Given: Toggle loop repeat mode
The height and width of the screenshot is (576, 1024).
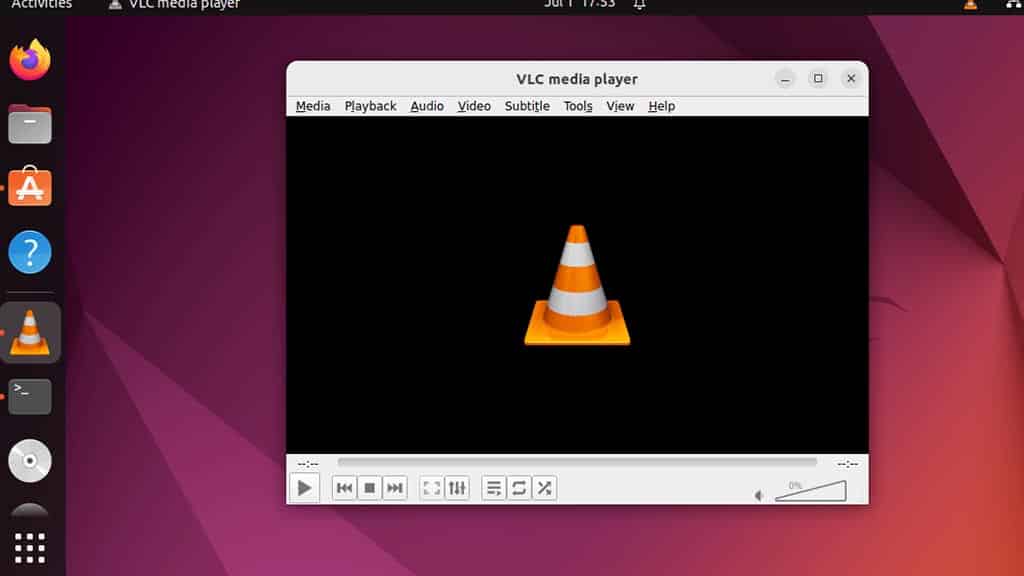Looking at the screenshot, I should 519,488.
